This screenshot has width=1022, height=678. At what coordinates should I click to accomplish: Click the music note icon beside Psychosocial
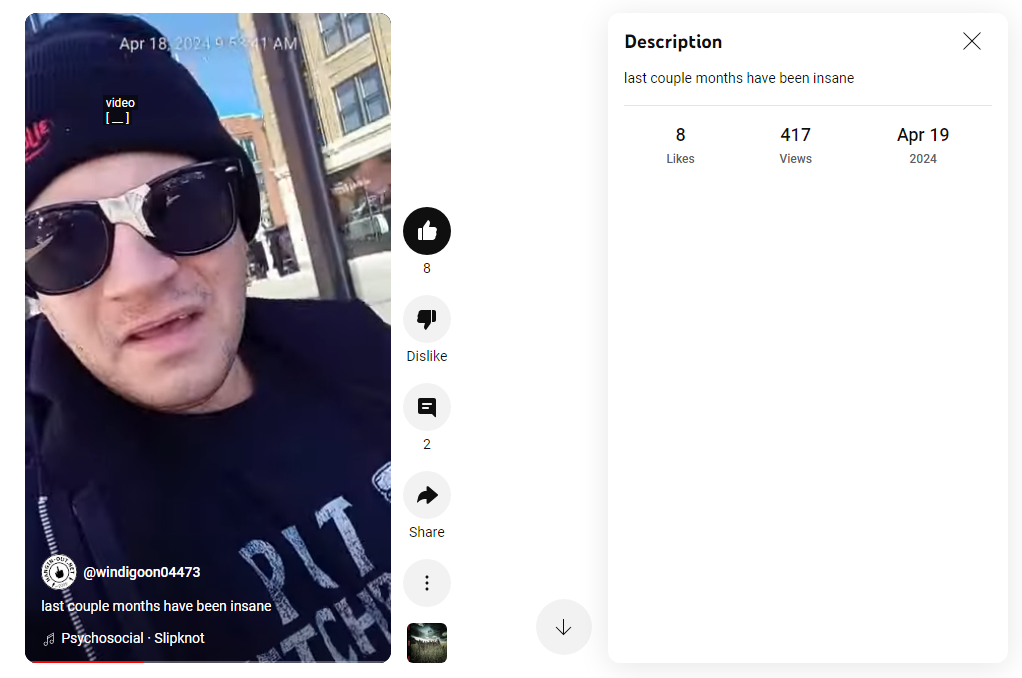pyautogui.click(x=49, y=640)
